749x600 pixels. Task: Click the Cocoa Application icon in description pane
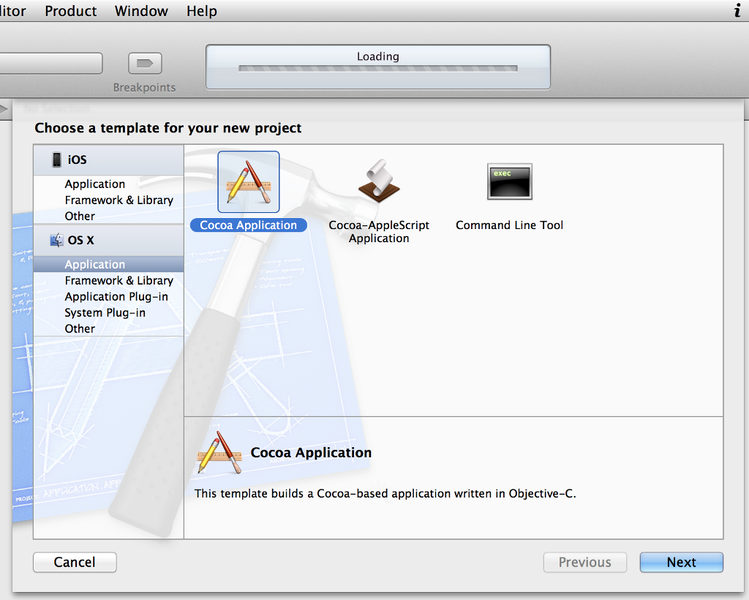219,453
